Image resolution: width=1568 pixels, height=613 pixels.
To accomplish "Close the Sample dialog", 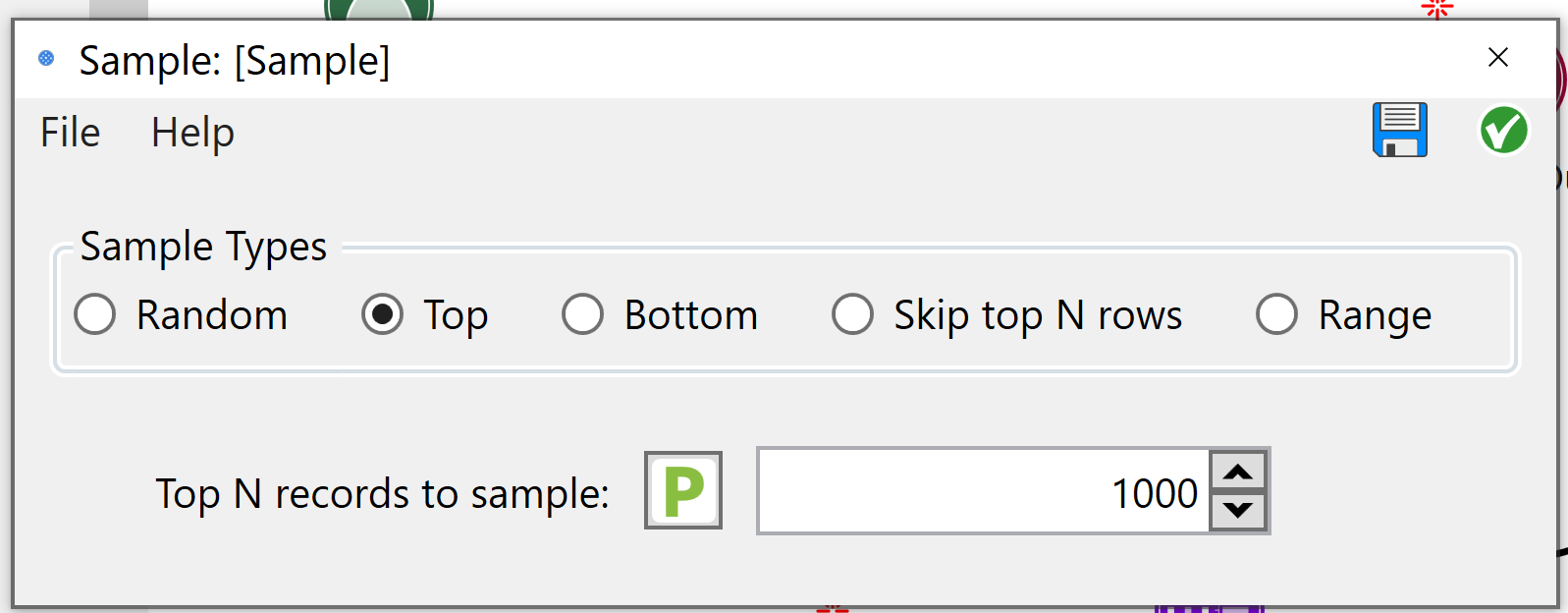I will pyautogui.click(x=1498, y=58).
